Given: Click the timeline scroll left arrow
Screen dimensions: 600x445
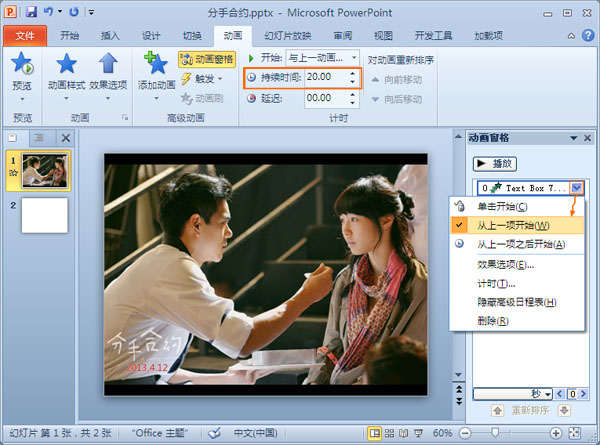Looking at the screenshot, I should tap(559, 394).
